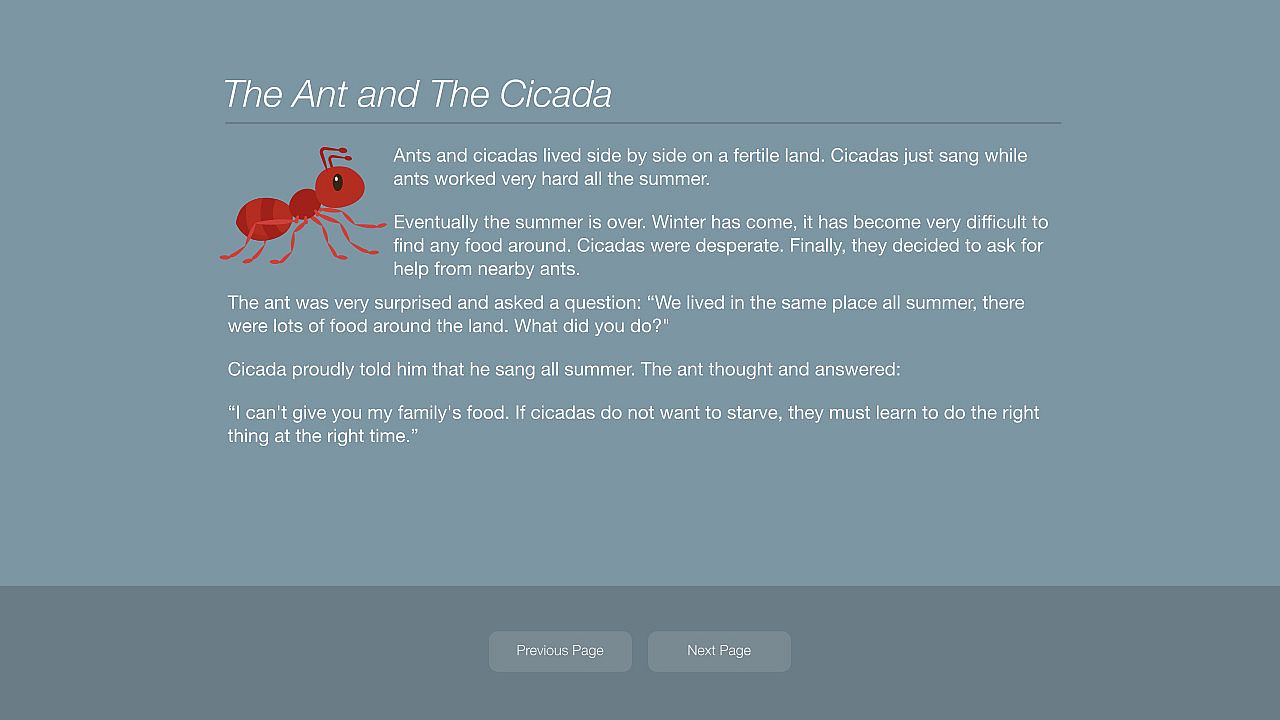Viewport: 1280px width, 720px height.
Task: Click the ant's dark eye
Action: point(338,182)
